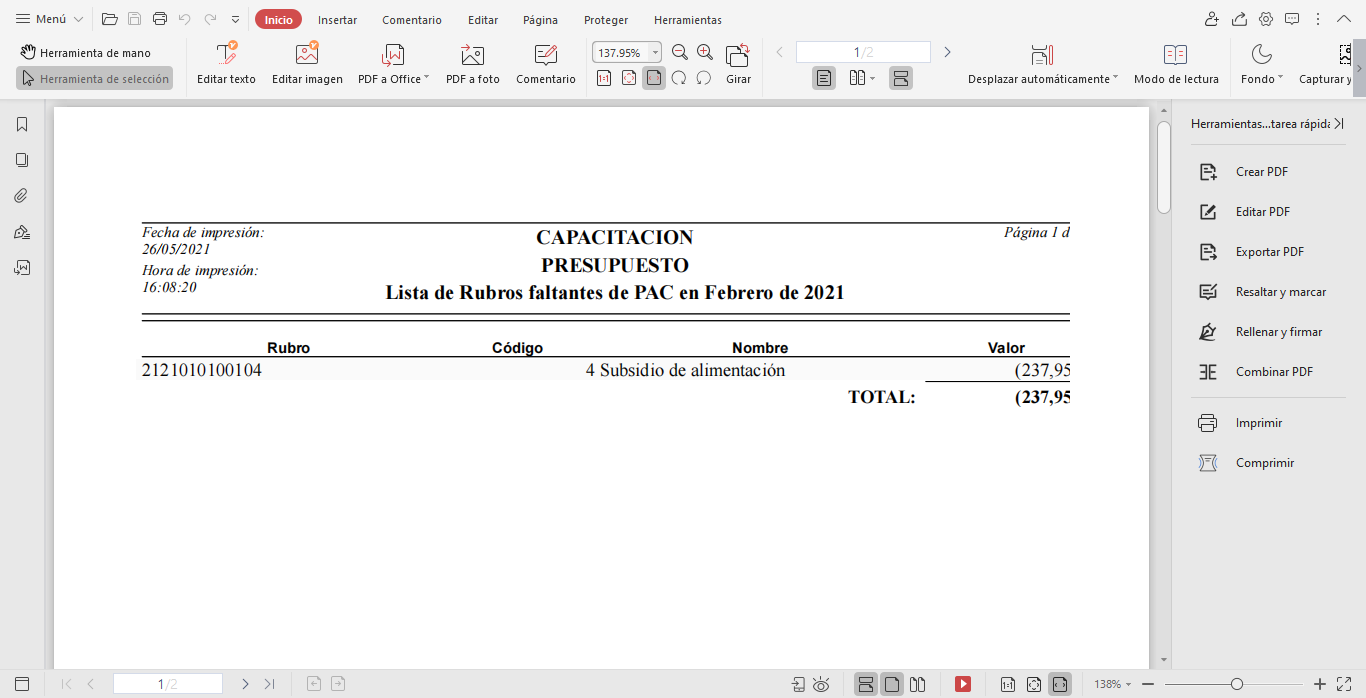
Task: Switch to the Insertar tab
Action: coord(337,20)
